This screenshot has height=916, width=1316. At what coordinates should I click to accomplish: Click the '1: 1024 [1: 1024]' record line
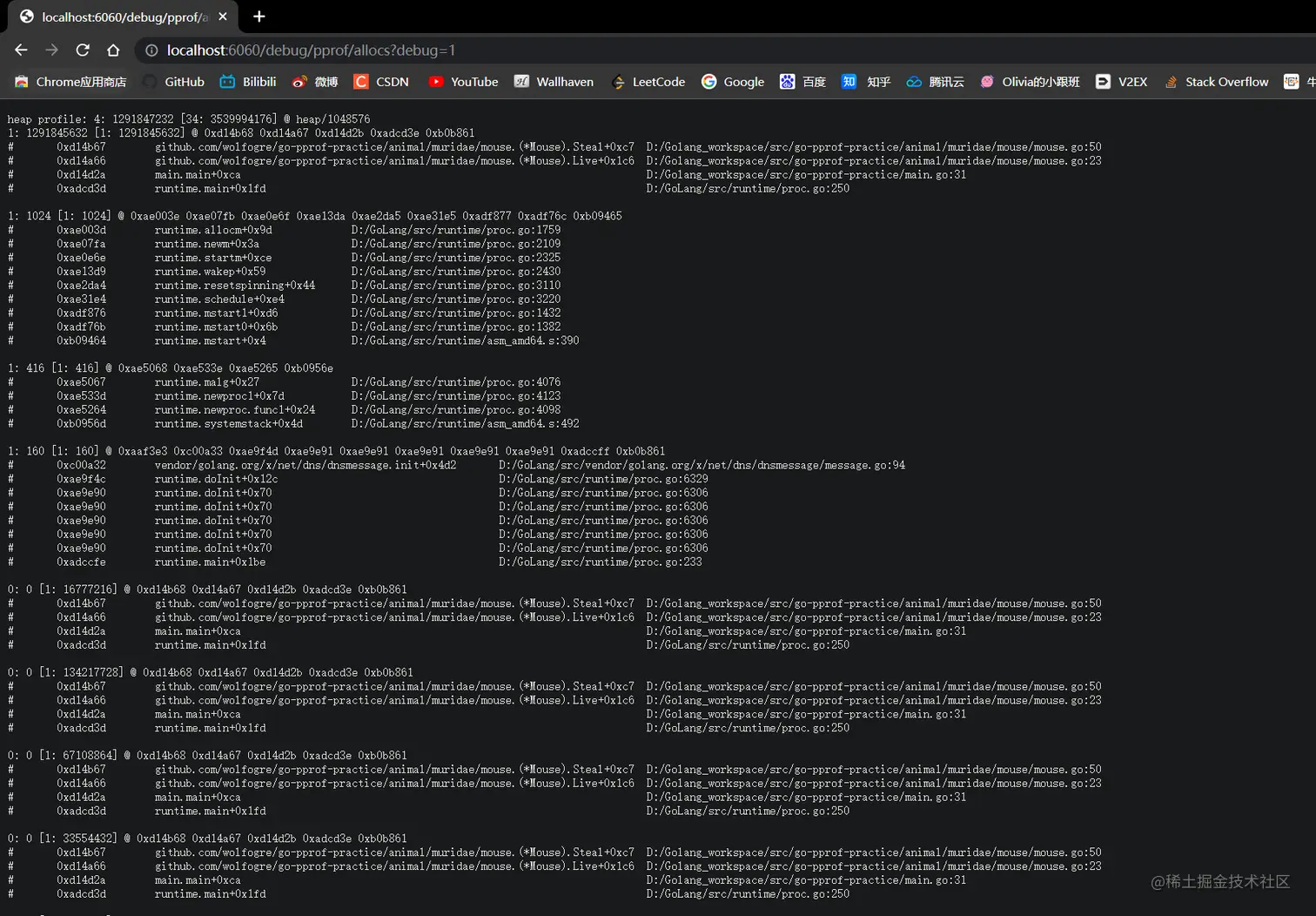pos(315,216)
